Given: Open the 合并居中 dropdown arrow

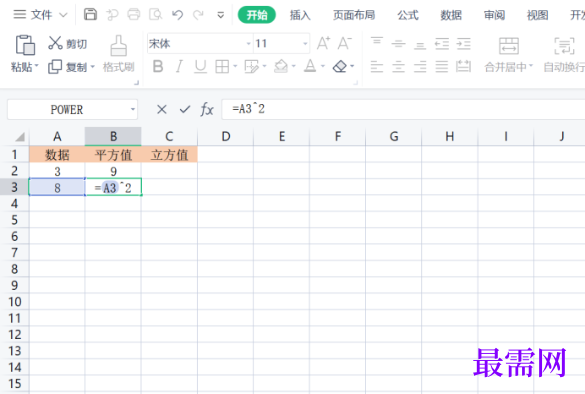Looking at the screenshot, I should pos(531,66).
